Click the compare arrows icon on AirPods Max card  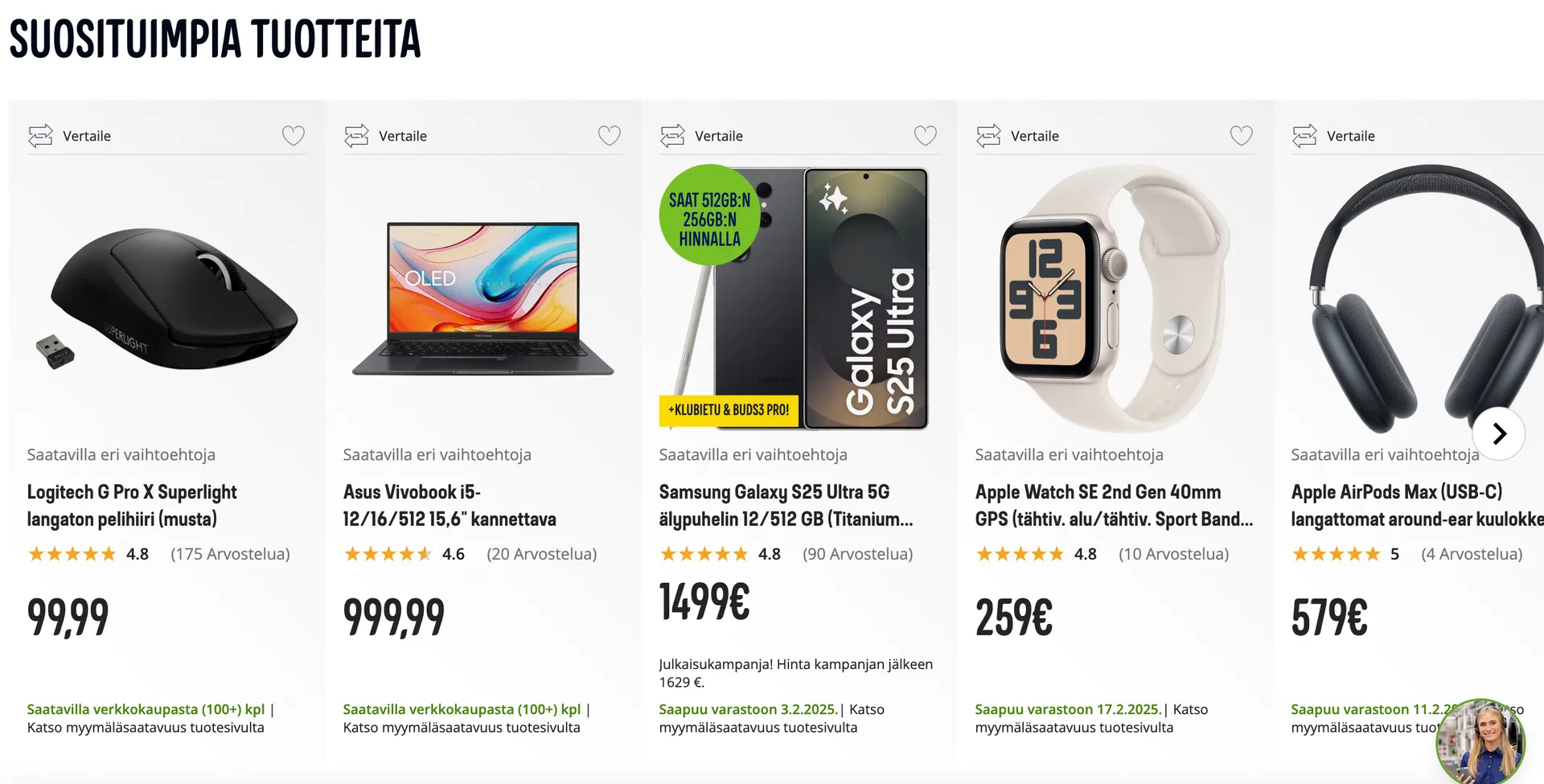(x=1304, y=136)
